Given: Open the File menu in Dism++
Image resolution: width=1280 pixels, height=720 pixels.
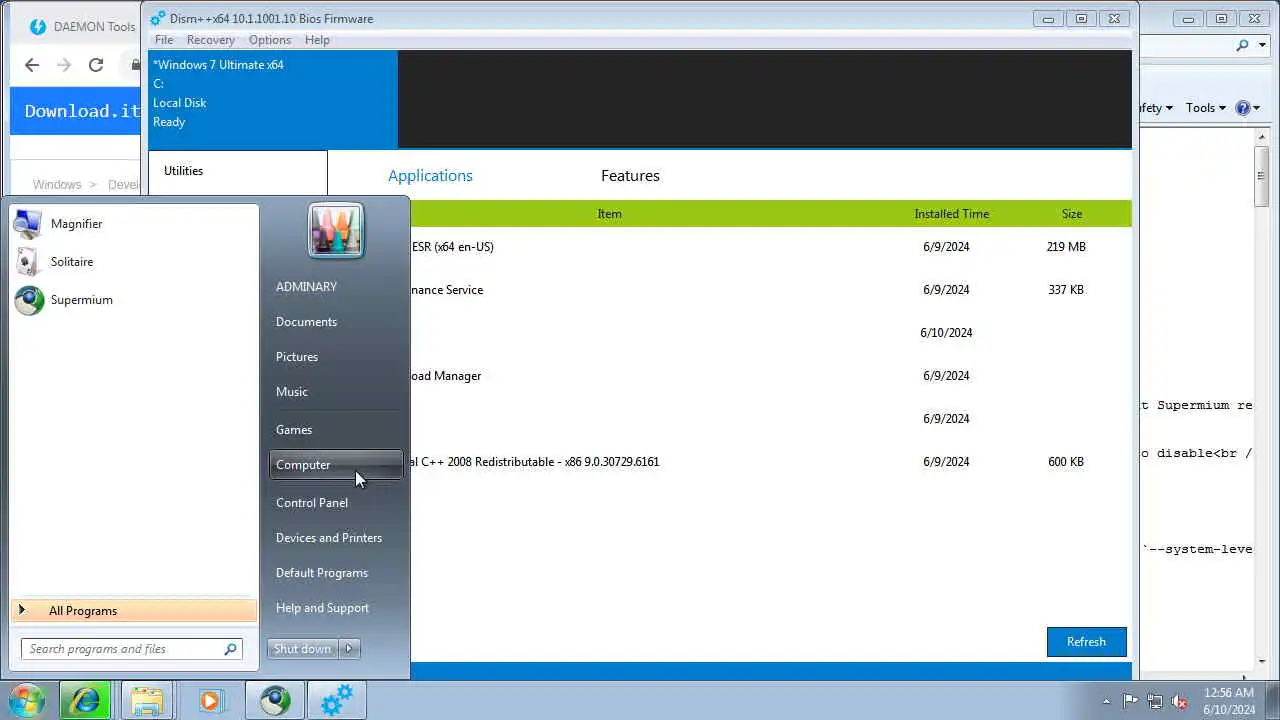Looking at the screenshot, I should tap(164, 40).
